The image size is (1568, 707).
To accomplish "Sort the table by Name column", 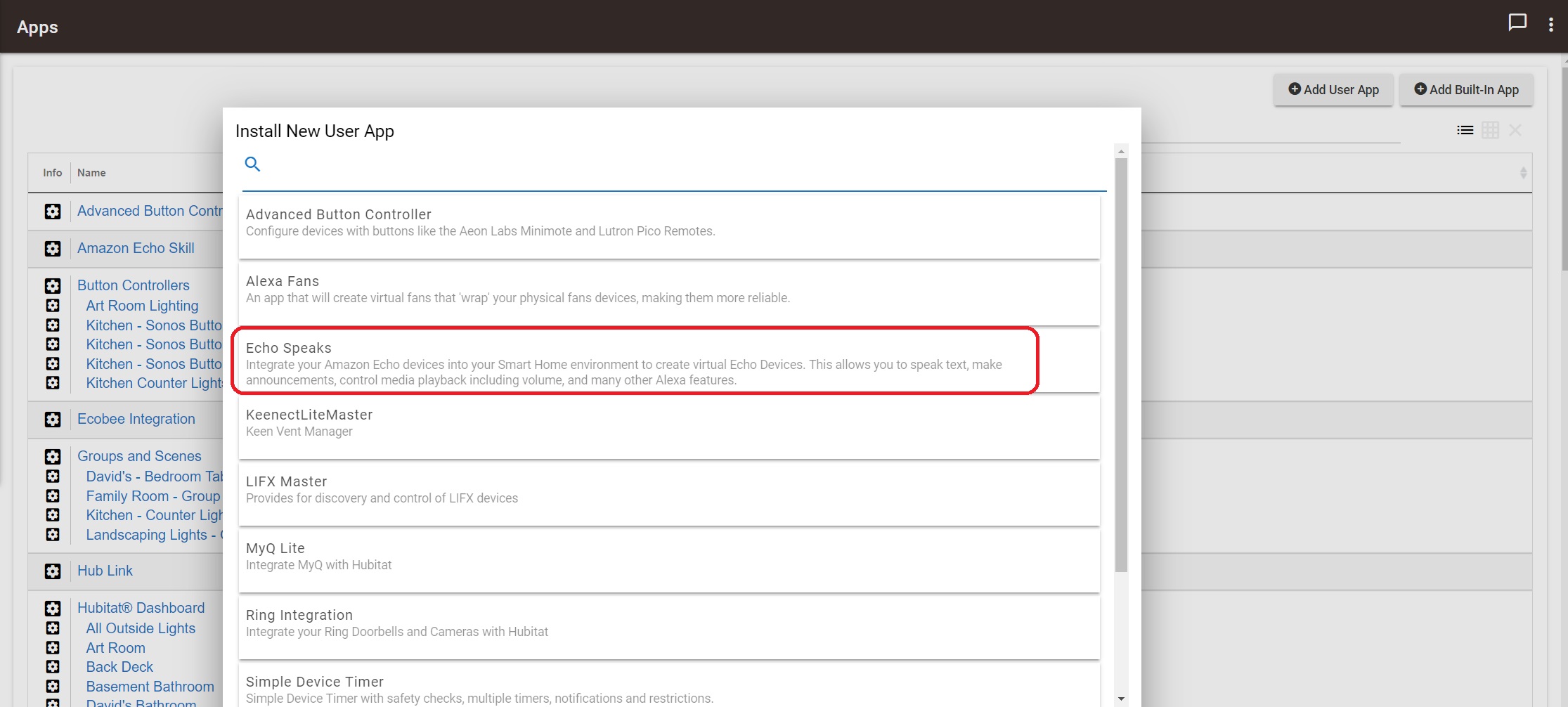I will pos(91,173).
